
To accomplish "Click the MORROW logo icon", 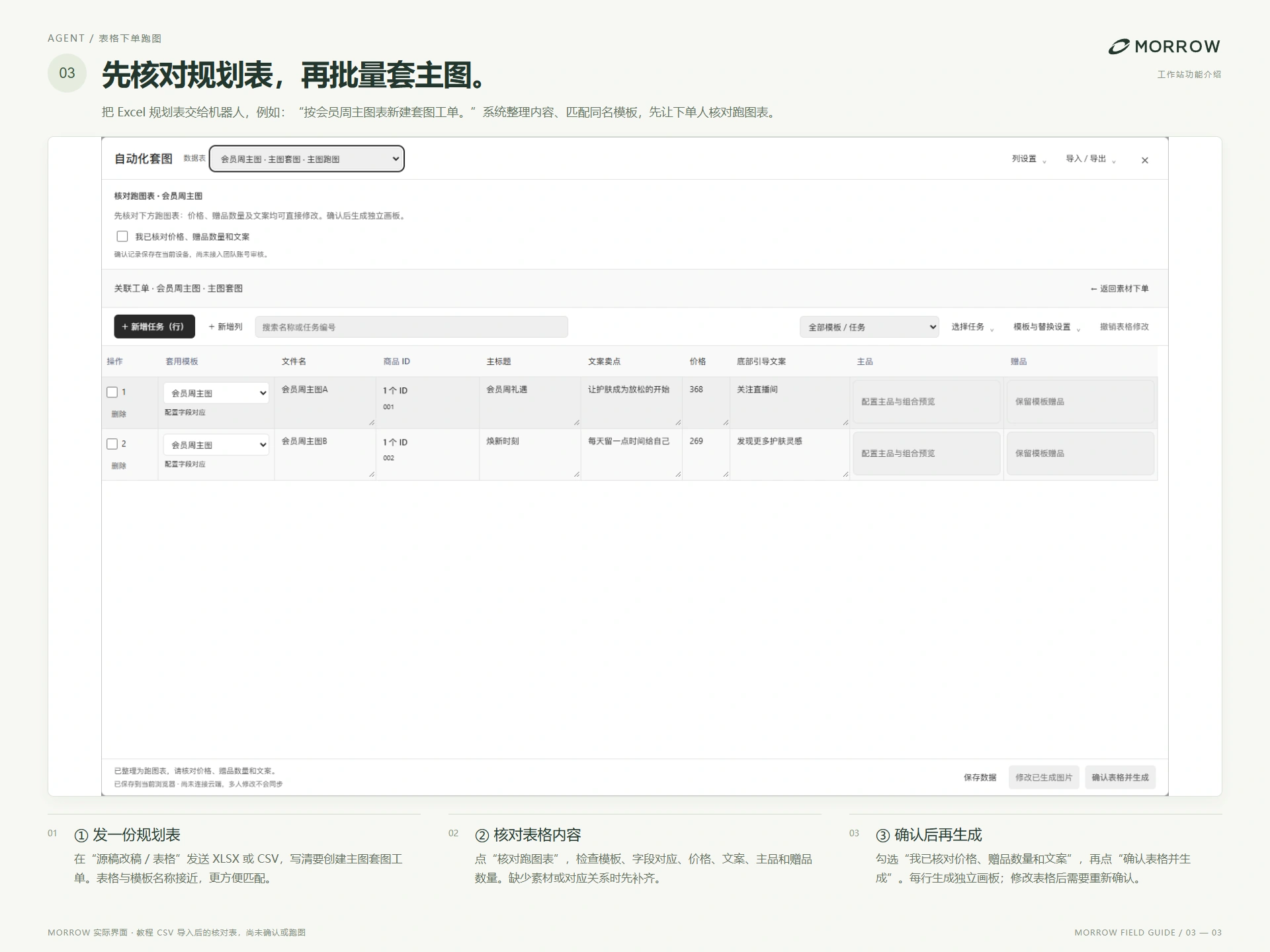I will pyautogui.click(x=1119, y=47).
